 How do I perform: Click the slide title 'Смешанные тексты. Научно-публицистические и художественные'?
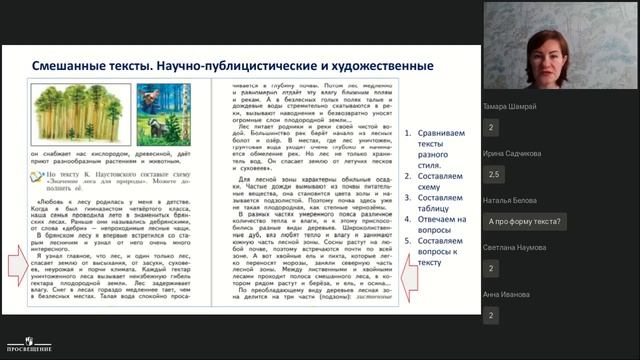coord(233,66)
